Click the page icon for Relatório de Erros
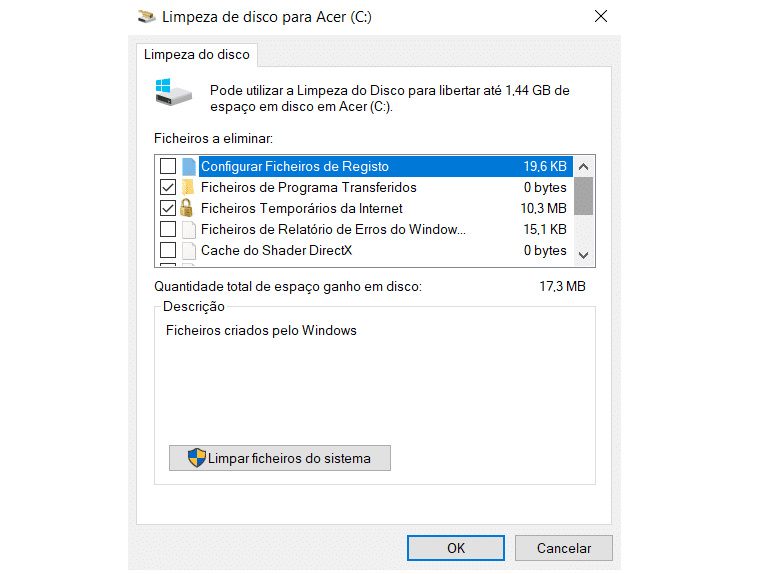763x574 pixels. coord(189,229)
